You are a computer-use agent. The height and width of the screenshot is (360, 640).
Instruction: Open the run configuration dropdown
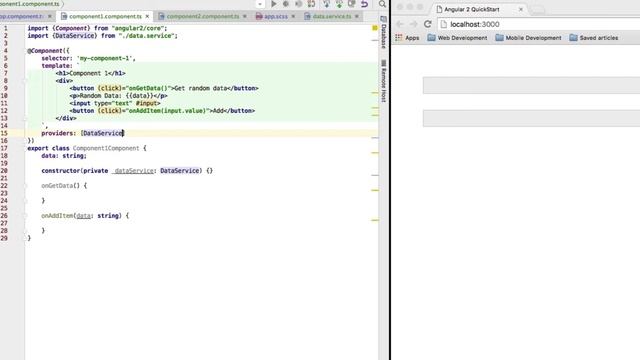260,4
